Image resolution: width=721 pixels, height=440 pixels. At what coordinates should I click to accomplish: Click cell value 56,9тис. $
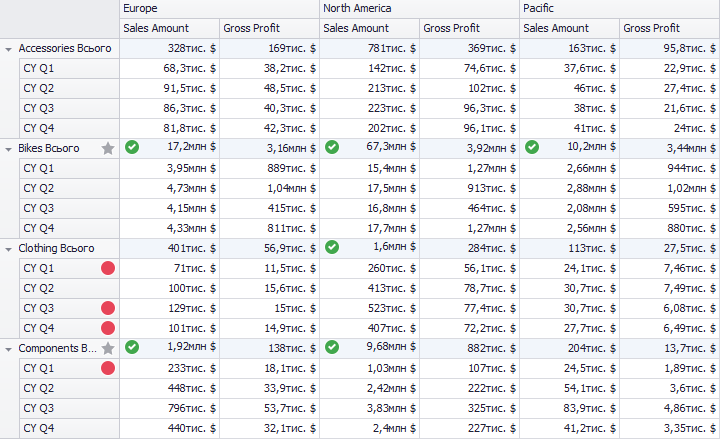(x=290, y=248)
